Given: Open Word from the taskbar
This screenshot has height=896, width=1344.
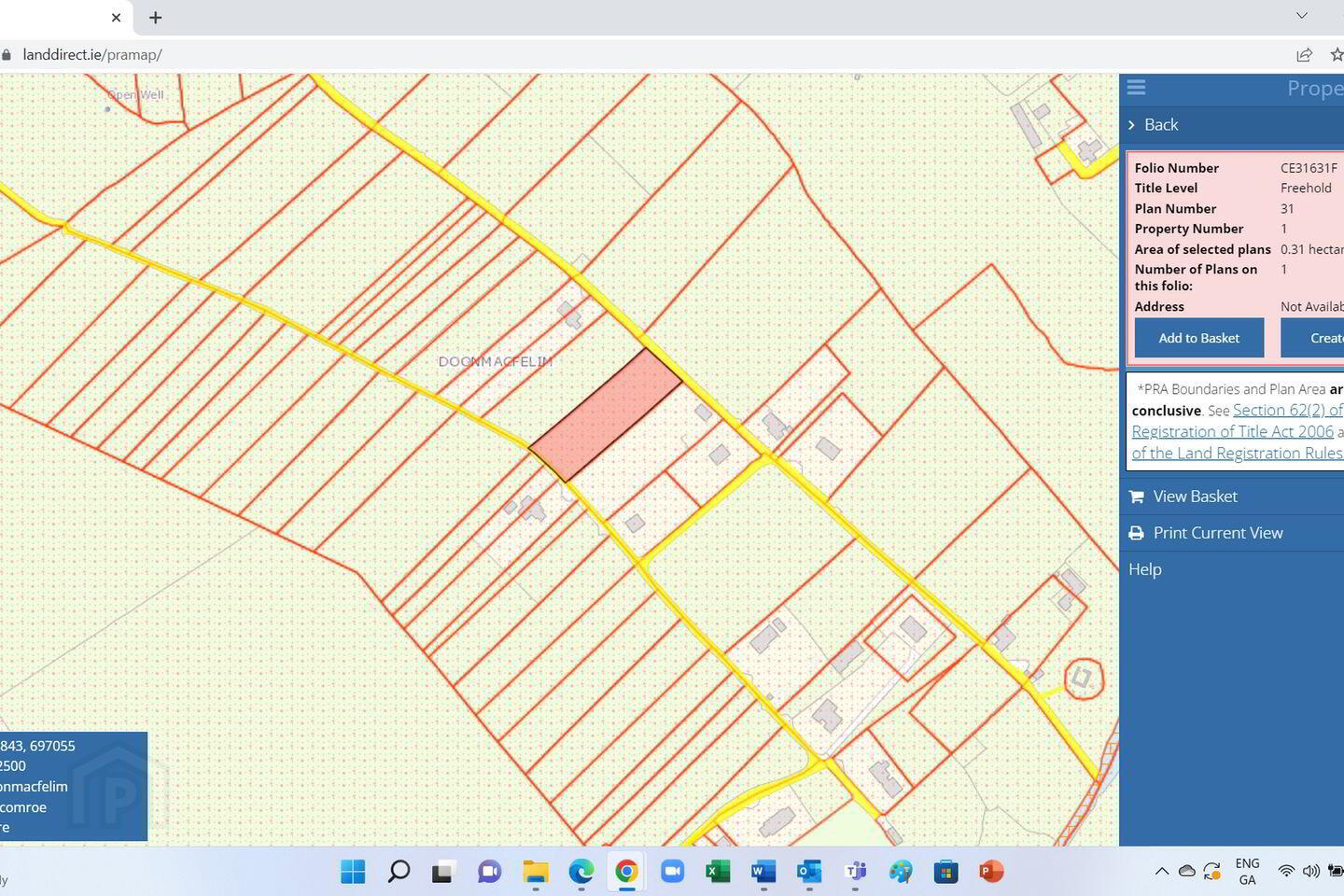Looking at the screenshot, I should (x=763, y=872).
